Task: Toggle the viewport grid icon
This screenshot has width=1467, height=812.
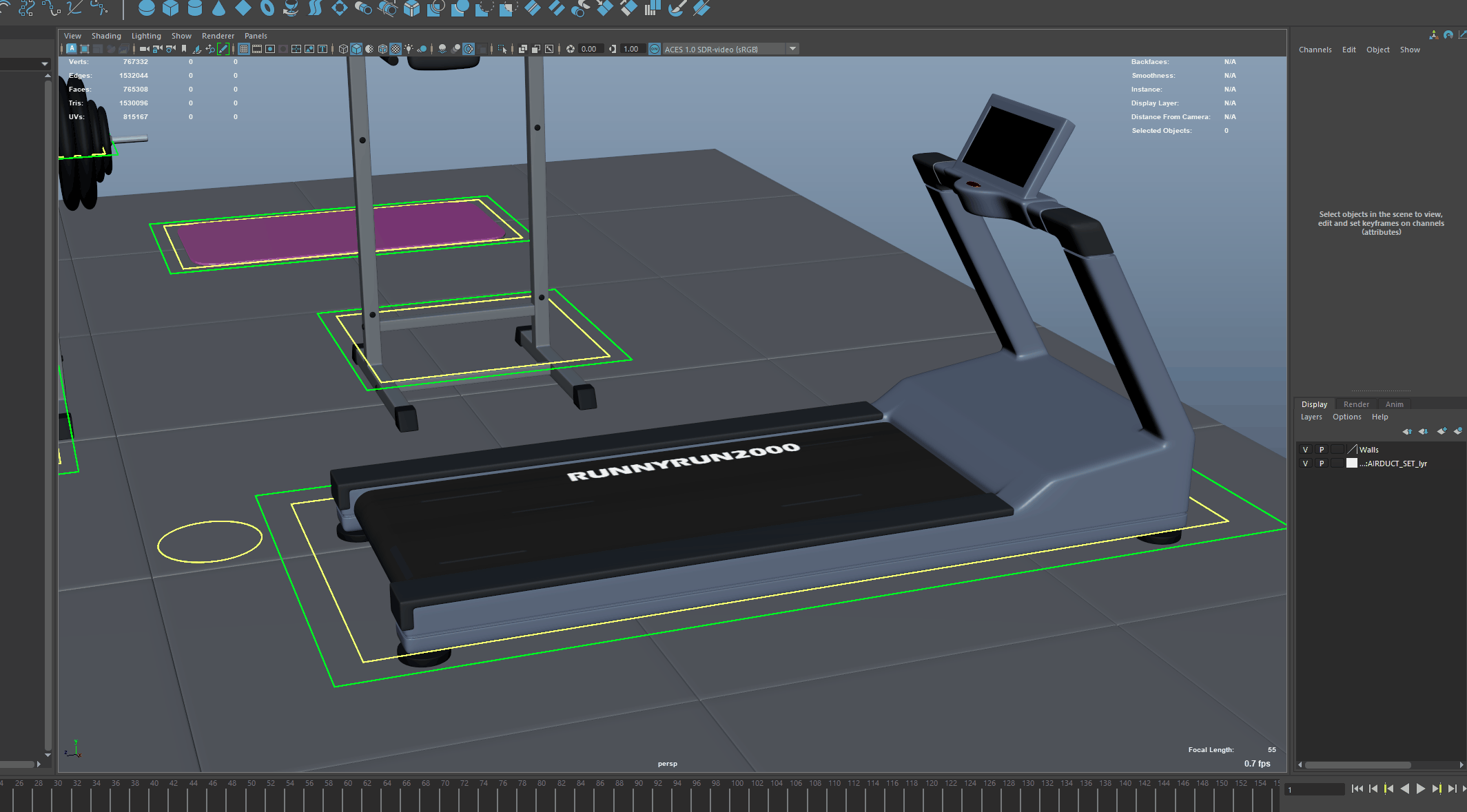Action: pyautogui.click(x=244, y=49)
